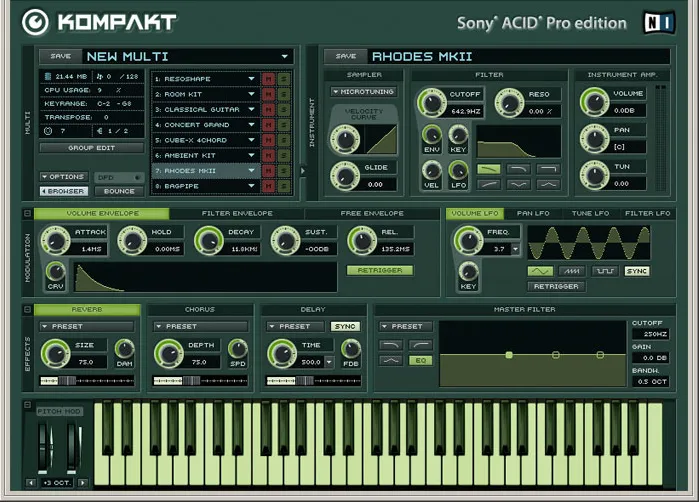Click the filter RESO knob
The height and width of the screenshot is (502, 699).
510,103
